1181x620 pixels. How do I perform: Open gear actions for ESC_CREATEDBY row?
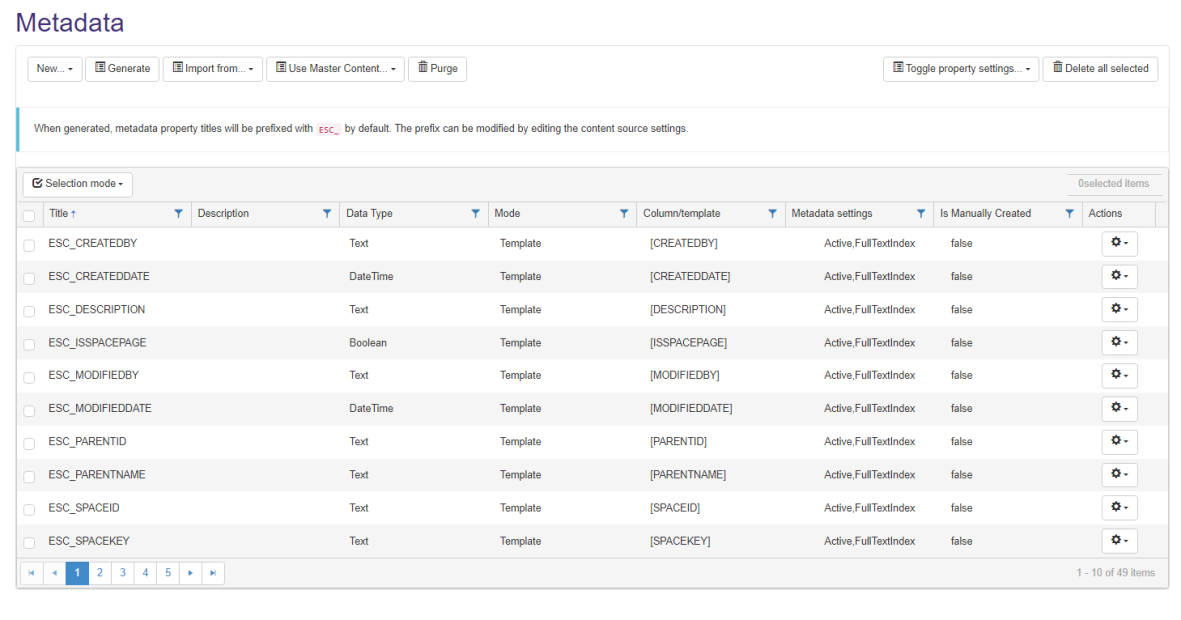[1119, 243]
